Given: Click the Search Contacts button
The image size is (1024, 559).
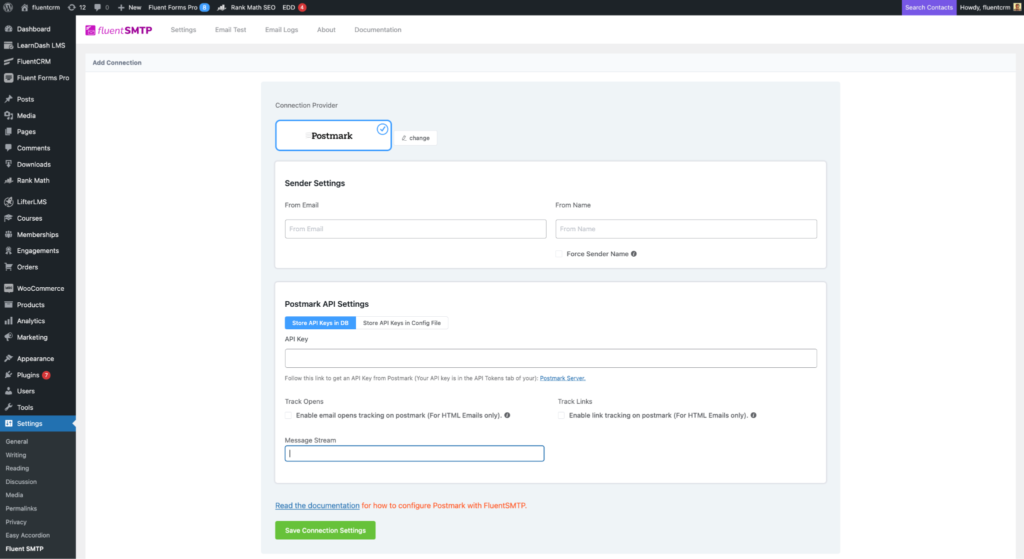Looking at the screenshot, I should click(x=929, y=7).
